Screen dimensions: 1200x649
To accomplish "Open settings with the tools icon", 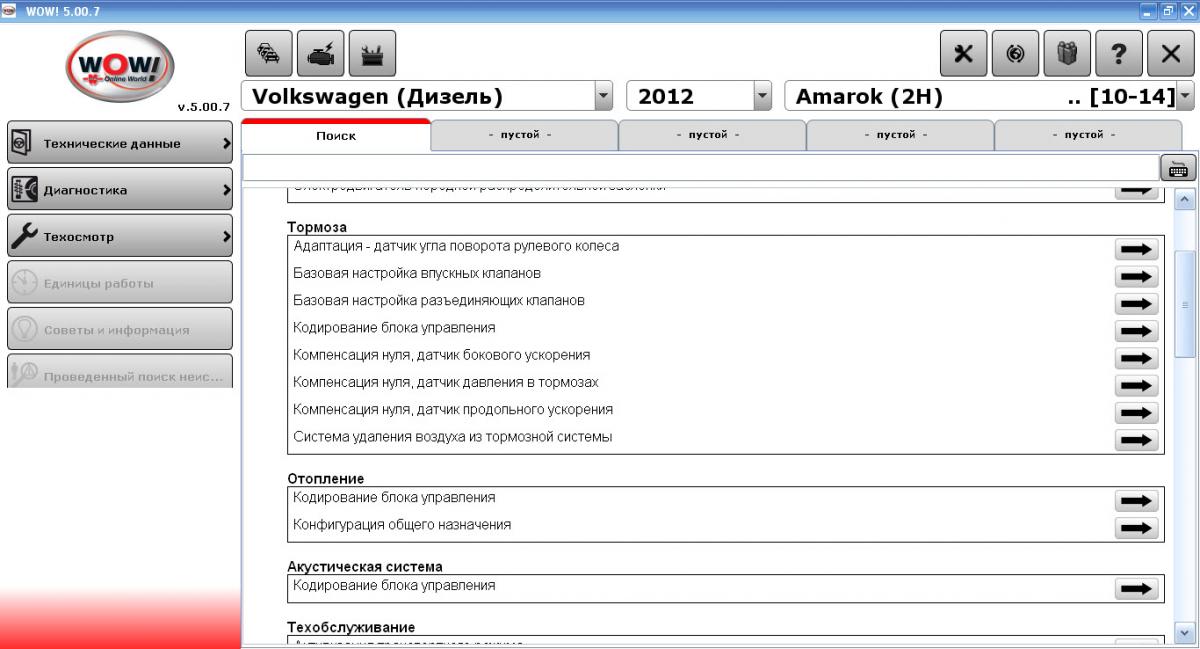I will [x=964, y=54].
